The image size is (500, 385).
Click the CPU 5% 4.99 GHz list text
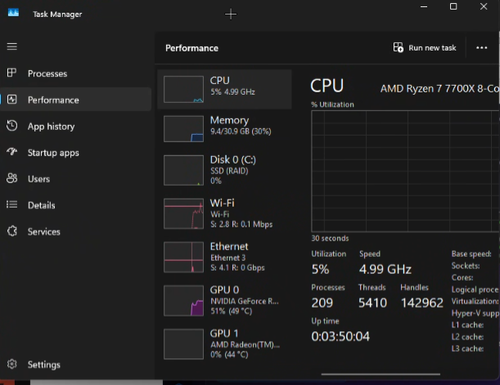click(x=233, y=92)
